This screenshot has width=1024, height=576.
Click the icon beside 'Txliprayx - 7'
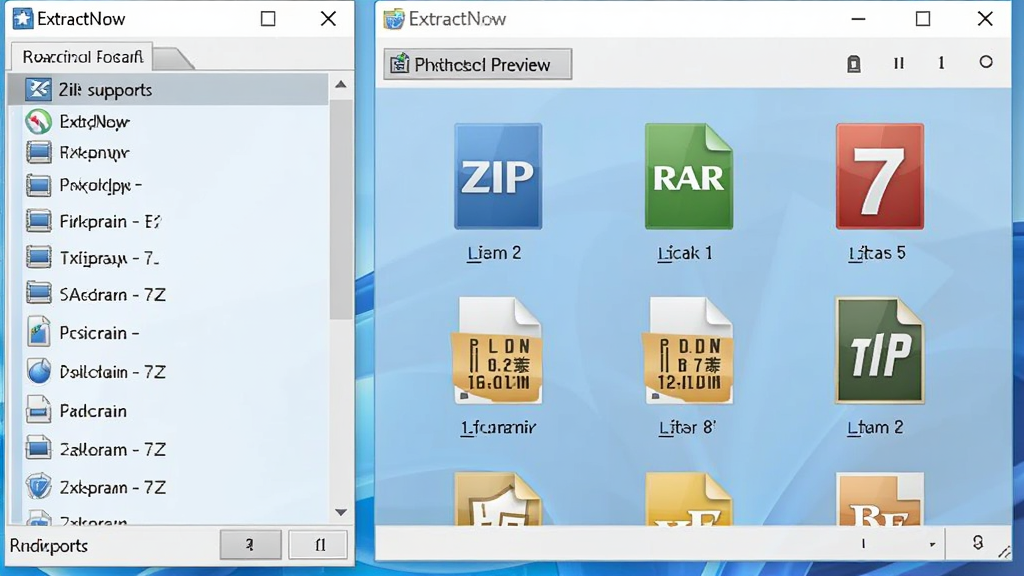click(x=39, y=257)
